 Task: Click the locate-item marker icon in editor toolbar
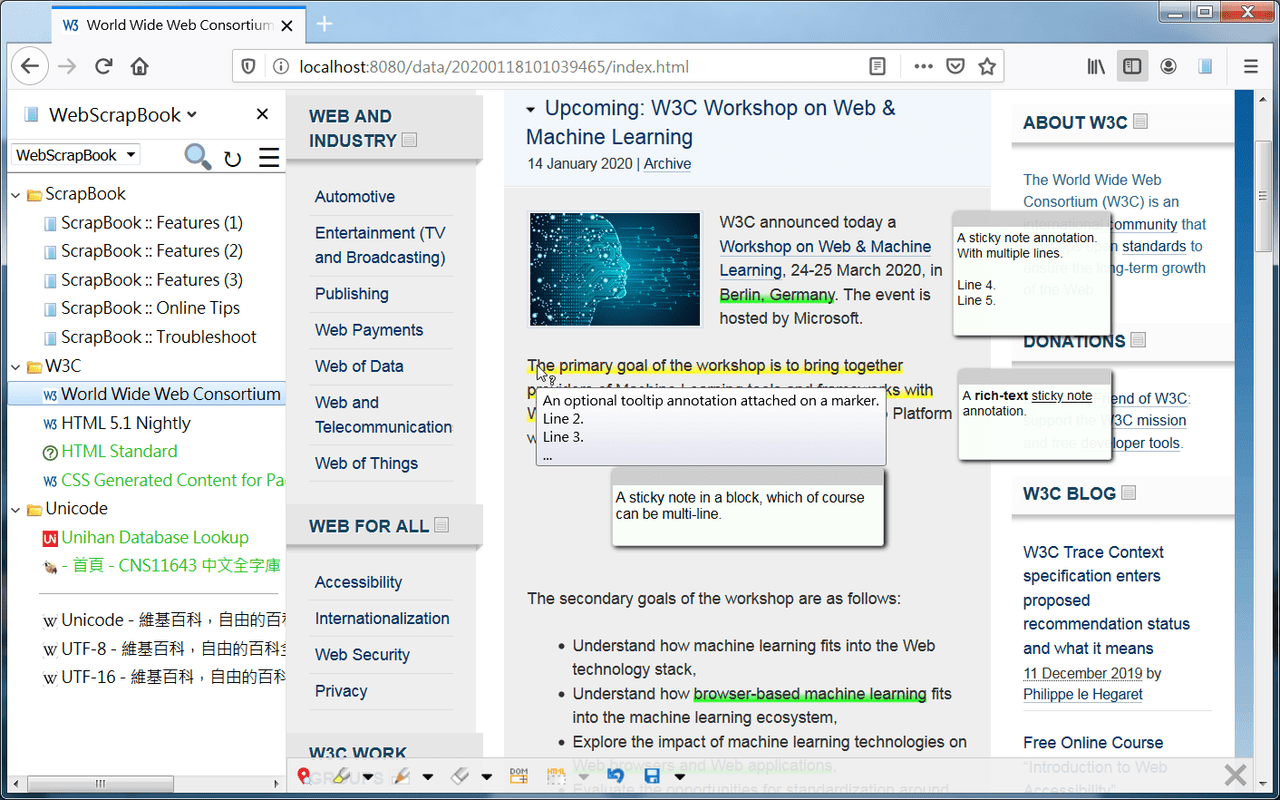click(304, 775)
